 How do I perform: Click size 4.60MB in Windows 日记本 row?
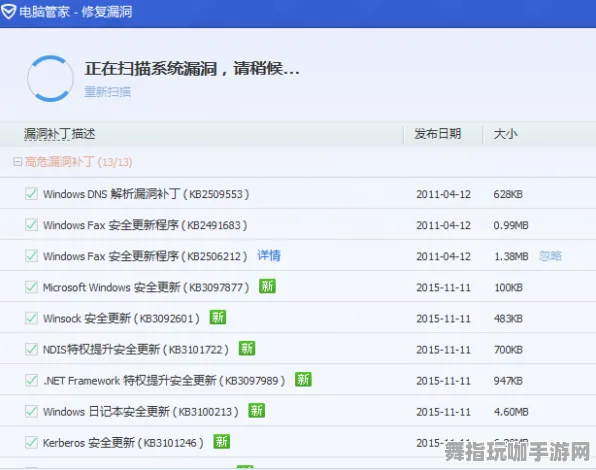(x=511, y=412)
